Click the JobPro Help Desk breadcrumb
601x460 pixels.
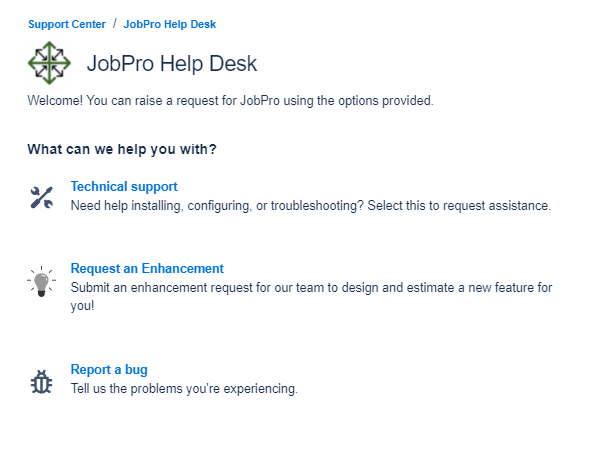tap(169, 24)
